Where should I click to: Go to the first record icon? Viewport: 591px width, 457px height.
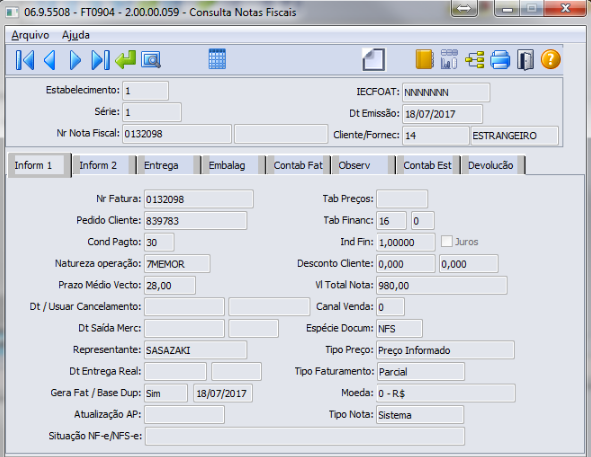click(25, 60)
